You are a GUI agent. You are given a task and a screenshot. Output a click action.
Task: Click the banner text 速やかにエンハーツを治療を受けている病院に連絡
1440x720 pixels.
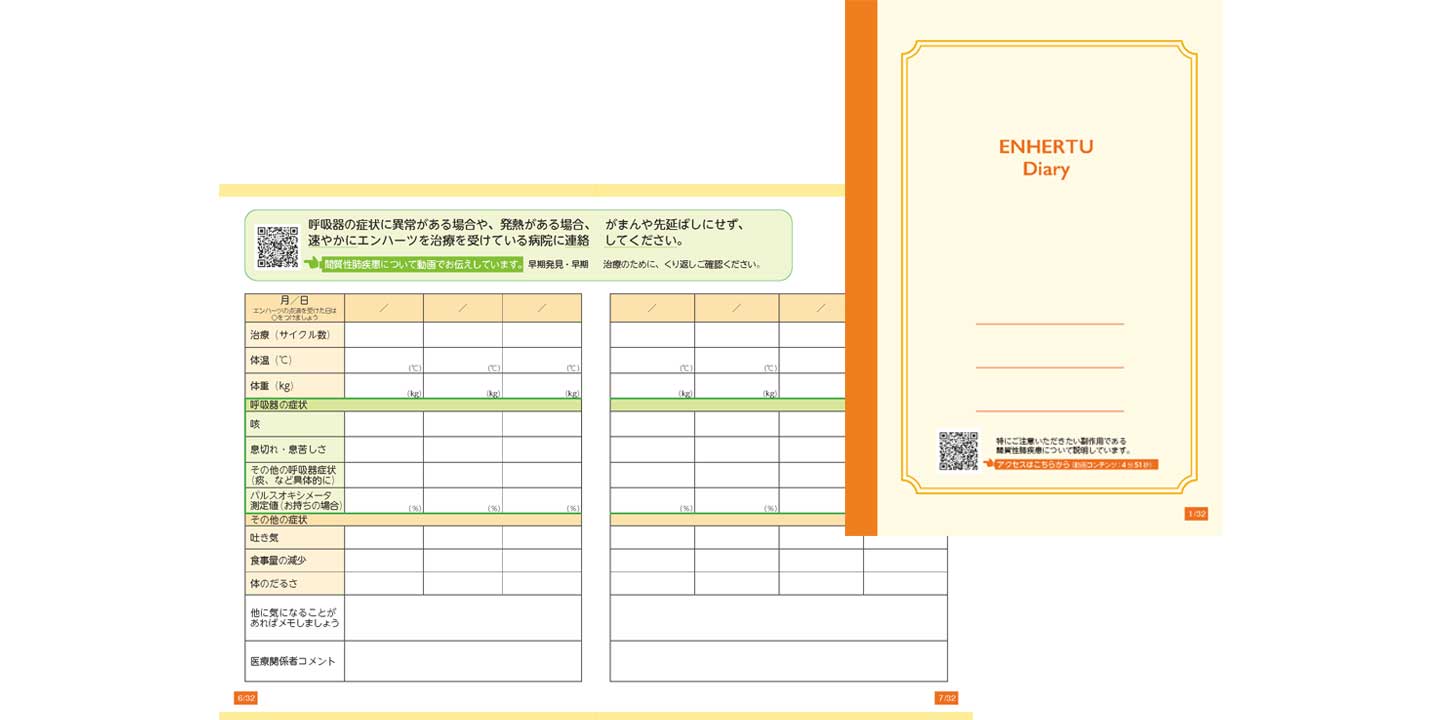click(x=449, y=242)
